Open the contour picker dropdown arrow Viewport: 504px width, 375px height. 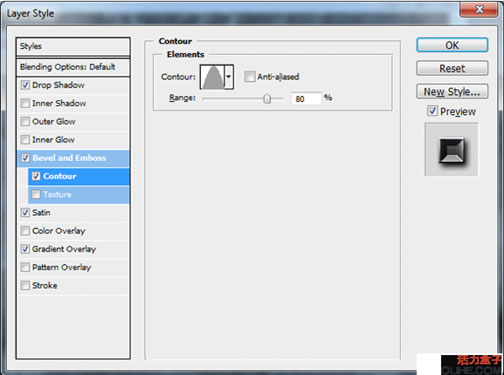click(229, 77)
